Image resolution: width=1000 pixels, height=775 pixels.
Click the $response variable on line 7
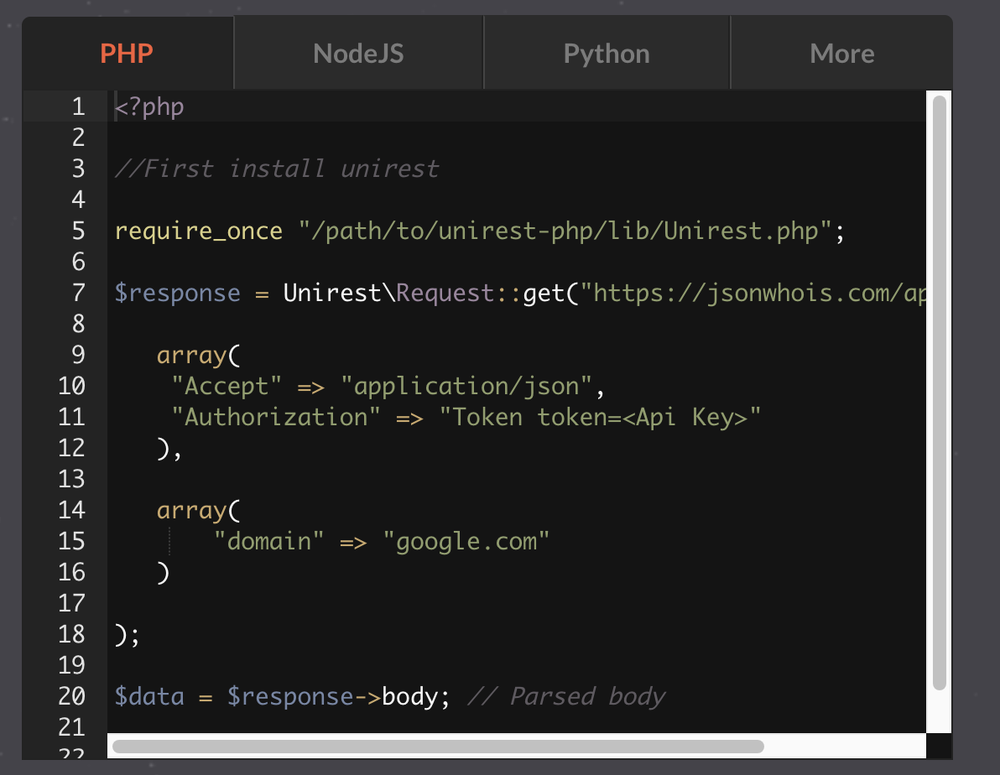coord(177,292)
